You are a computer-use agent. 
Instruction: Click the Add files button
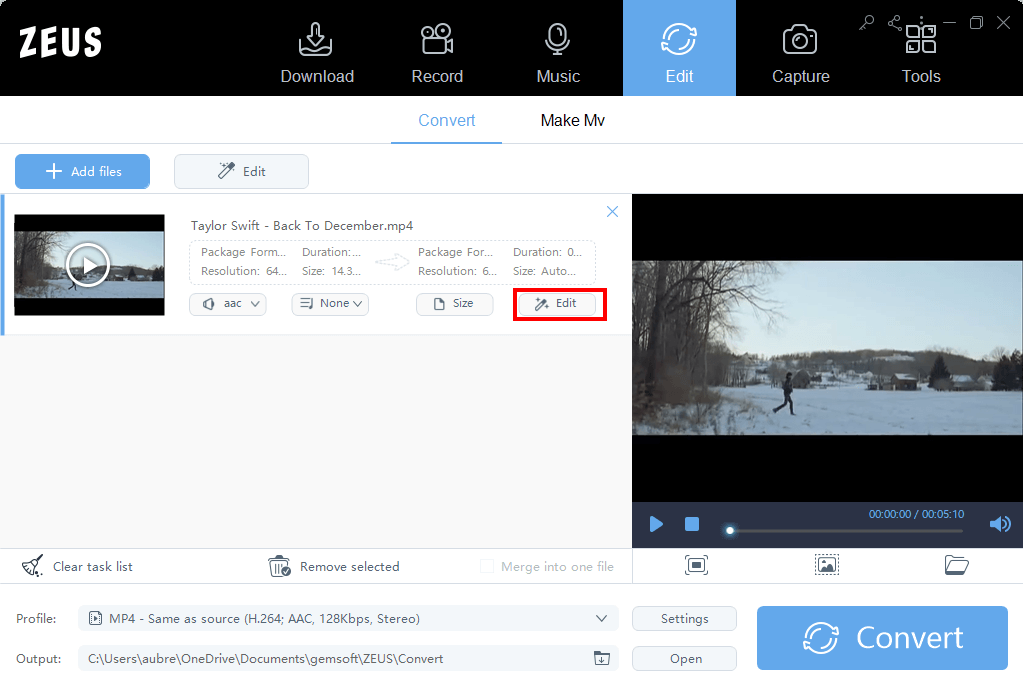tap(82, 172)
